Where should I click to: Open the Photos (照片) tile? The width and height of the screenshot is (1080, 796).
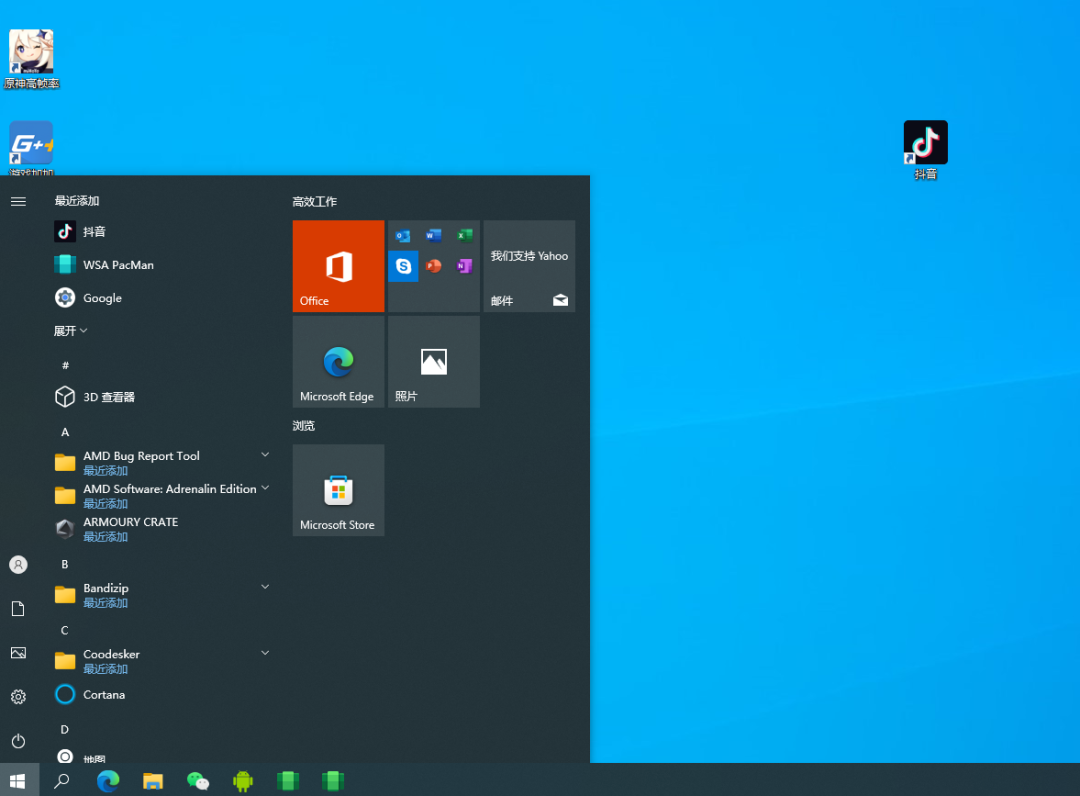click(433, 362)
